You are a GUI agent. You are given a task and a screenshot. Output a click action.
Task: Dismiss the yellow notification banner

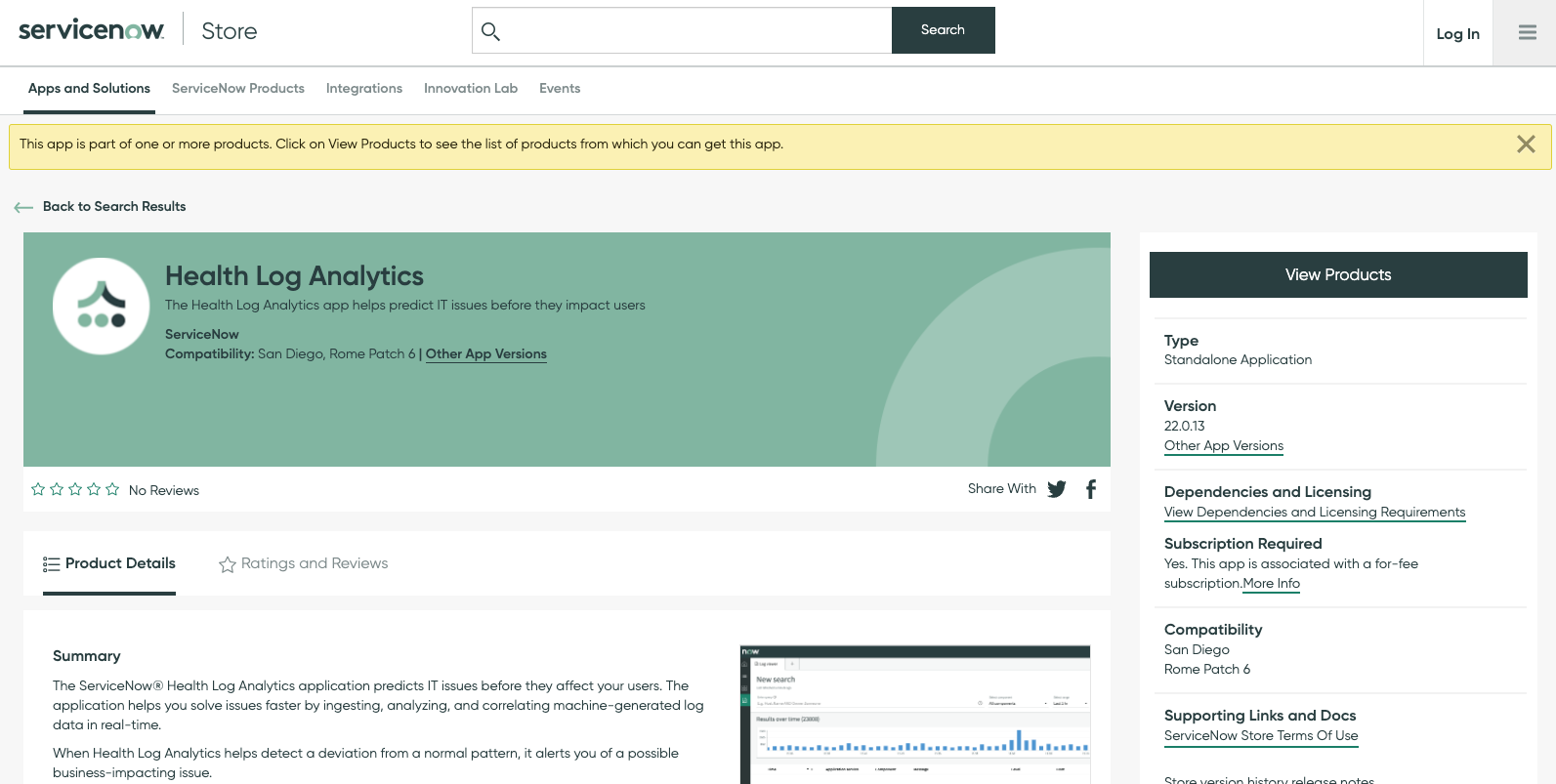[x=1526, y=144]
